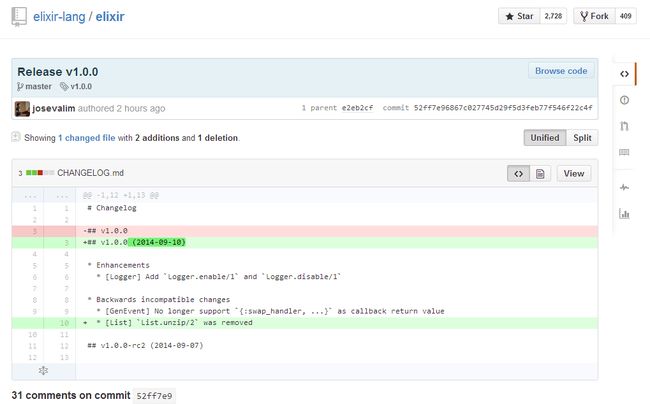Jump to 1 changed file link
This screenshot has height=404, width=650.
click(x=87, y=138)
